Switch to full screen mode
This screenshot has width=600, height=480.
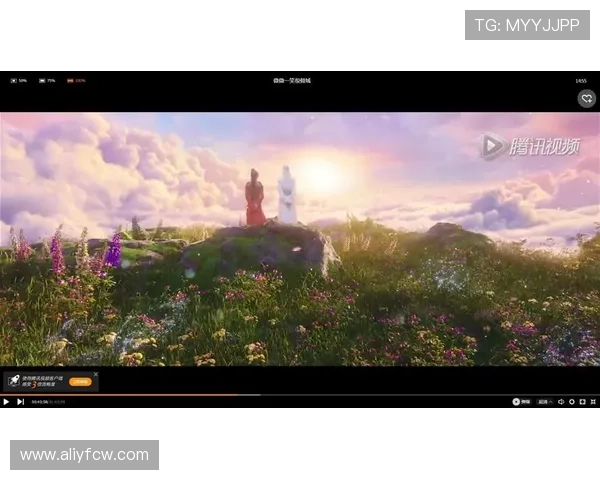(592, 402)
